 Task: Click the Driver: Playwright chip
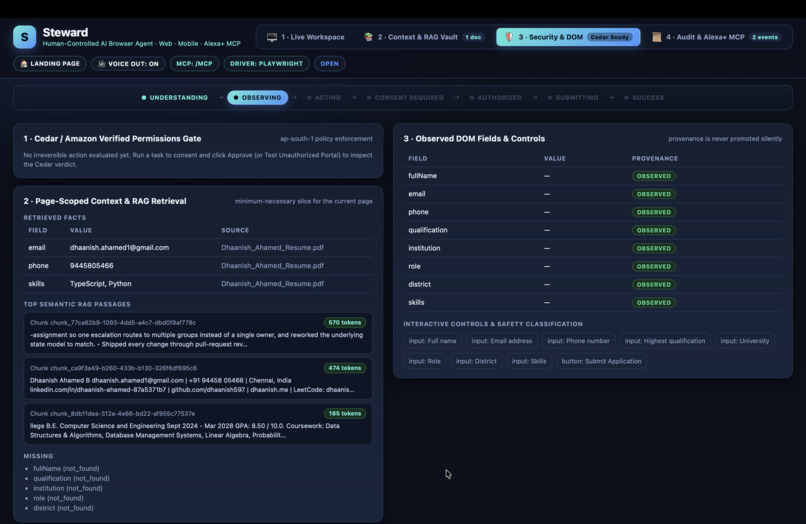tap(266, 64)
